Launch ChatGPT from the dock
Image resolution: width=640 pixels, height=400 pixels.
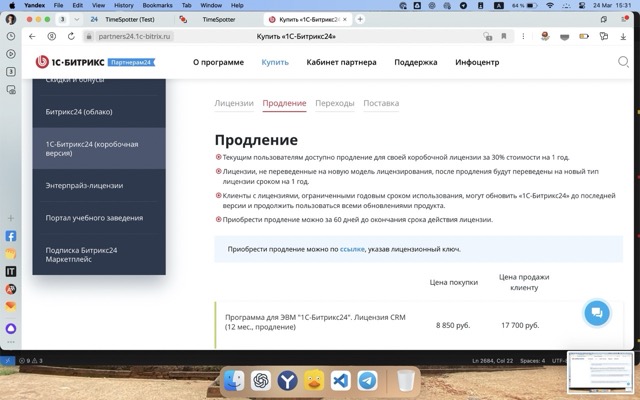coord(261,380)
